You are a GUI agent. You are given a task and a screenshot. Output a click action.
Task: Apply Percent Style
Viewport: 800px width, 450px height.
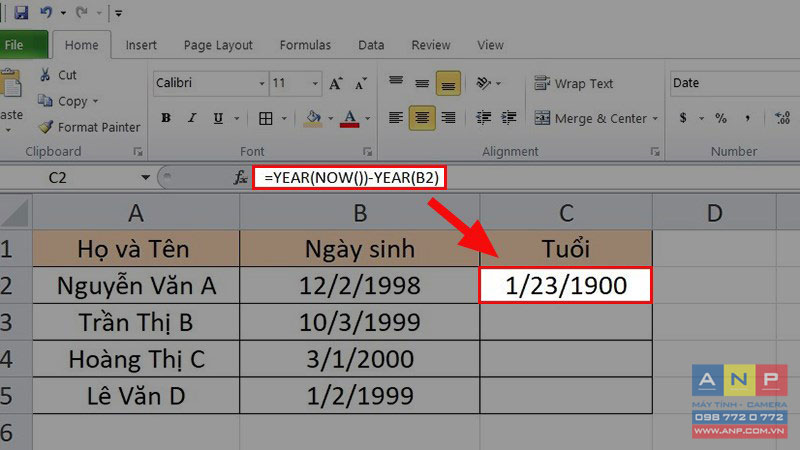pyautogui.click(x=720, y=118)
